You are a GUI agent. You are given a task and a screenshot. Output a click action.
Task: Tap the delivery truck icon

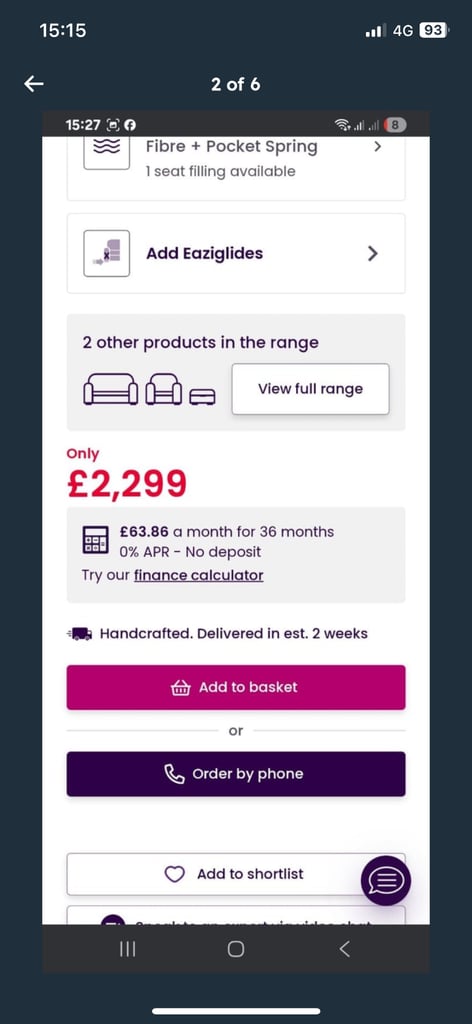point(80,633)
